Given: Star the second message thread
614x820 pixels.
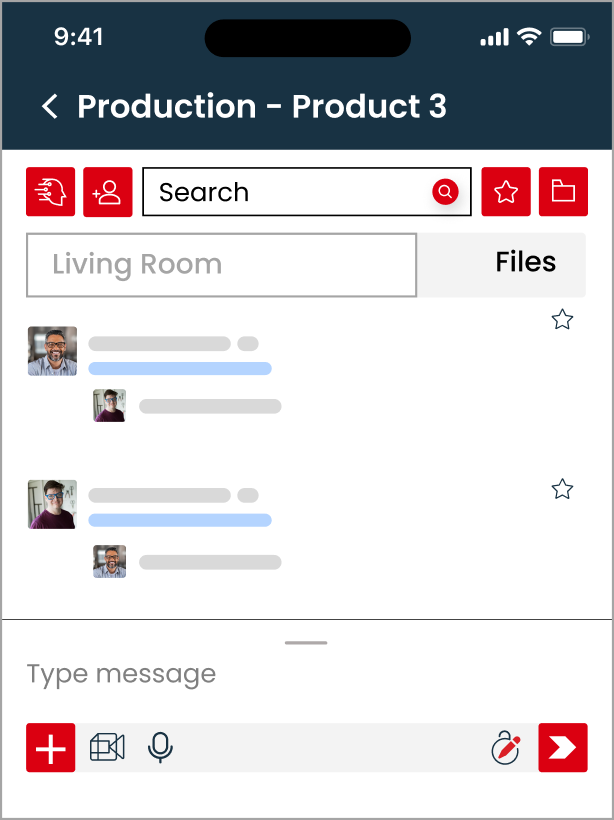Looking at the screenshot, I should pyautogui.click(x=562, y=490).
